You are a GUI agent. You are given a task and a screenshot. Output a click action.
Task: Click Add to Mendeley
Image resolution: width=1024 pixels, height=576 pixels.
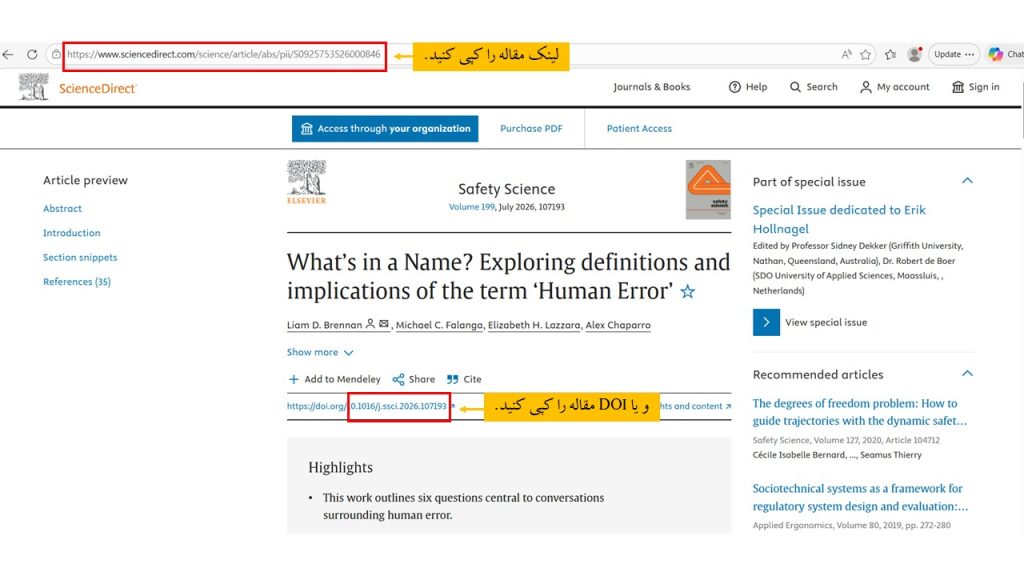[x=342, y=379]
